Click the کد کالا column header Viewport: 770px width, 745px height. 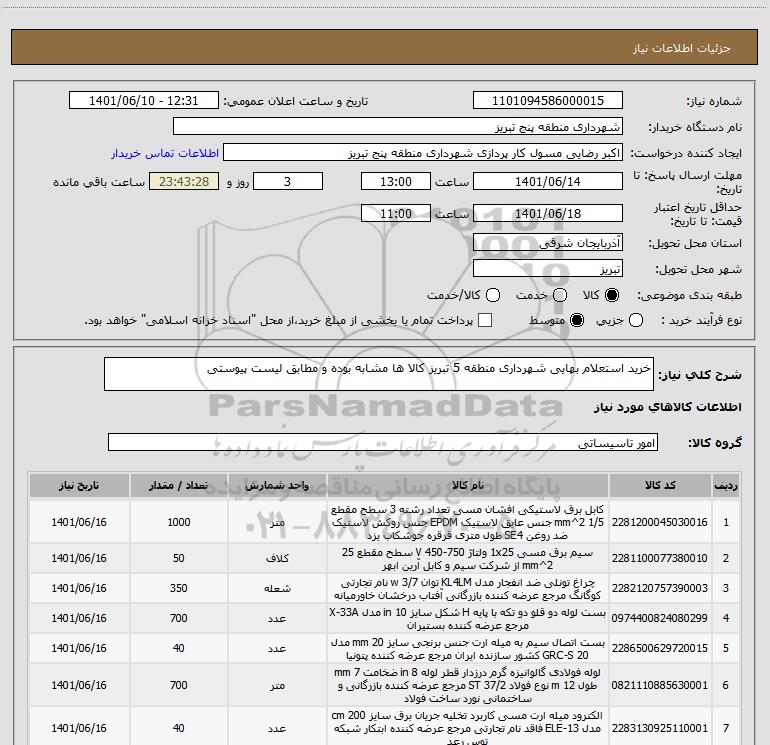point(660,485)
